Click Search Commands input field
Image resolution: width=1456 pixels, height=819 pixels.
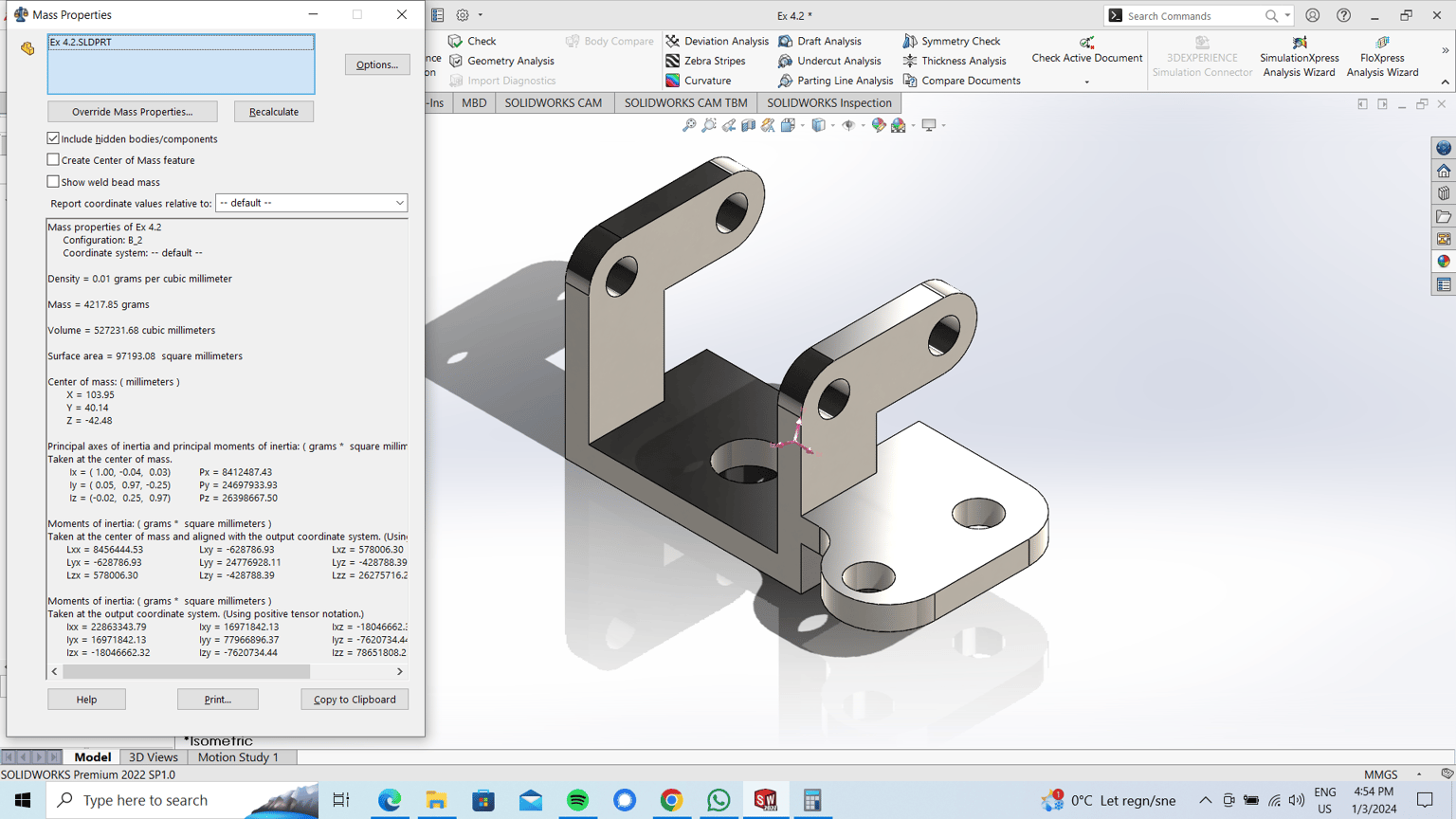[x=1194, y=15]
